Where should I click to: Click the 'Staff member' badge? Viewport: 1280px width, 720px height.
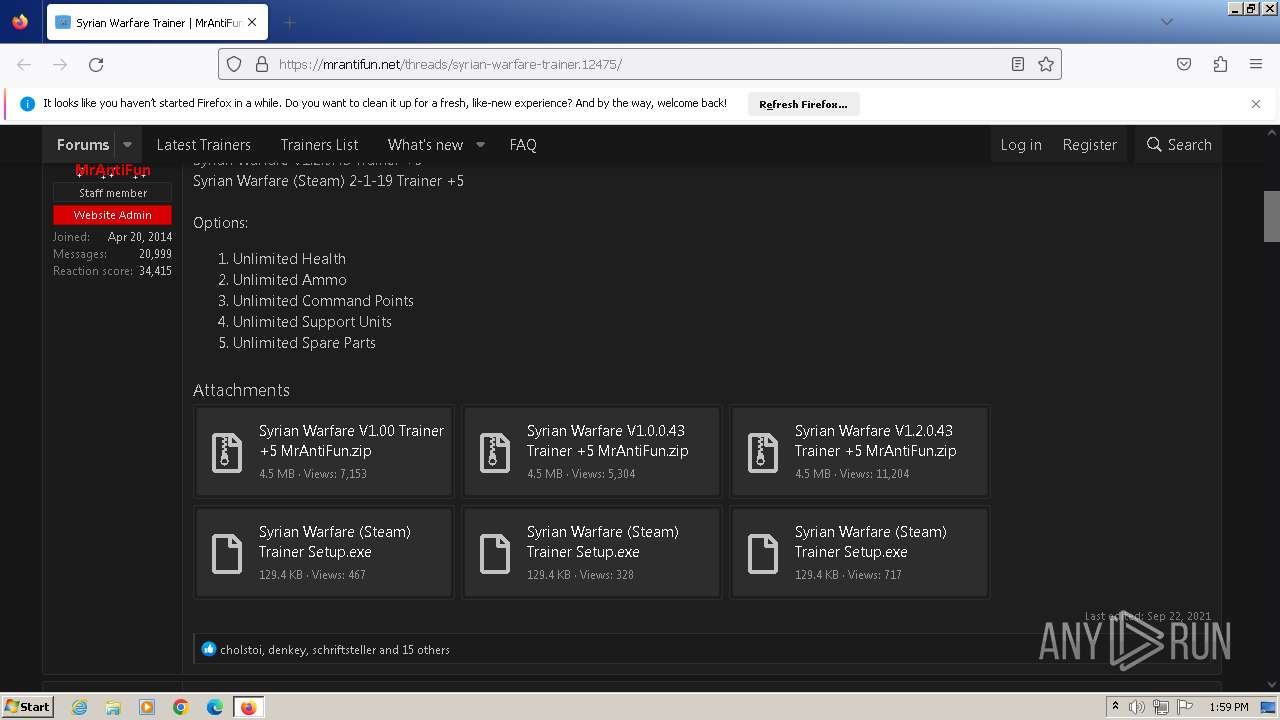pyautogui.click(x=112, y=193)
